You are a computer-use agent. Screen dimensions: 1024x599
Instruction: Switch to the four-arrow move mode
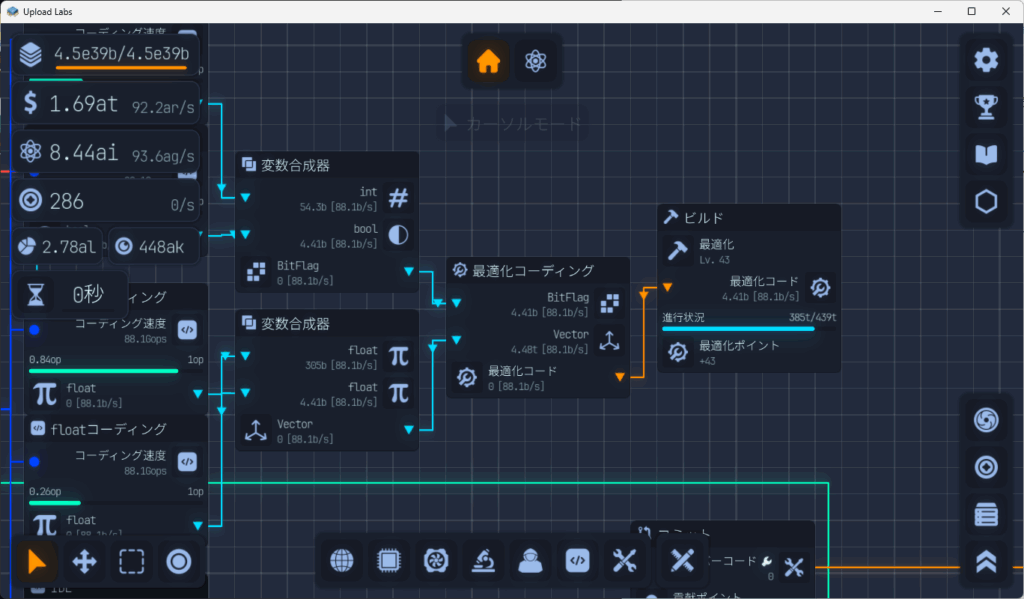click(85, 562)
